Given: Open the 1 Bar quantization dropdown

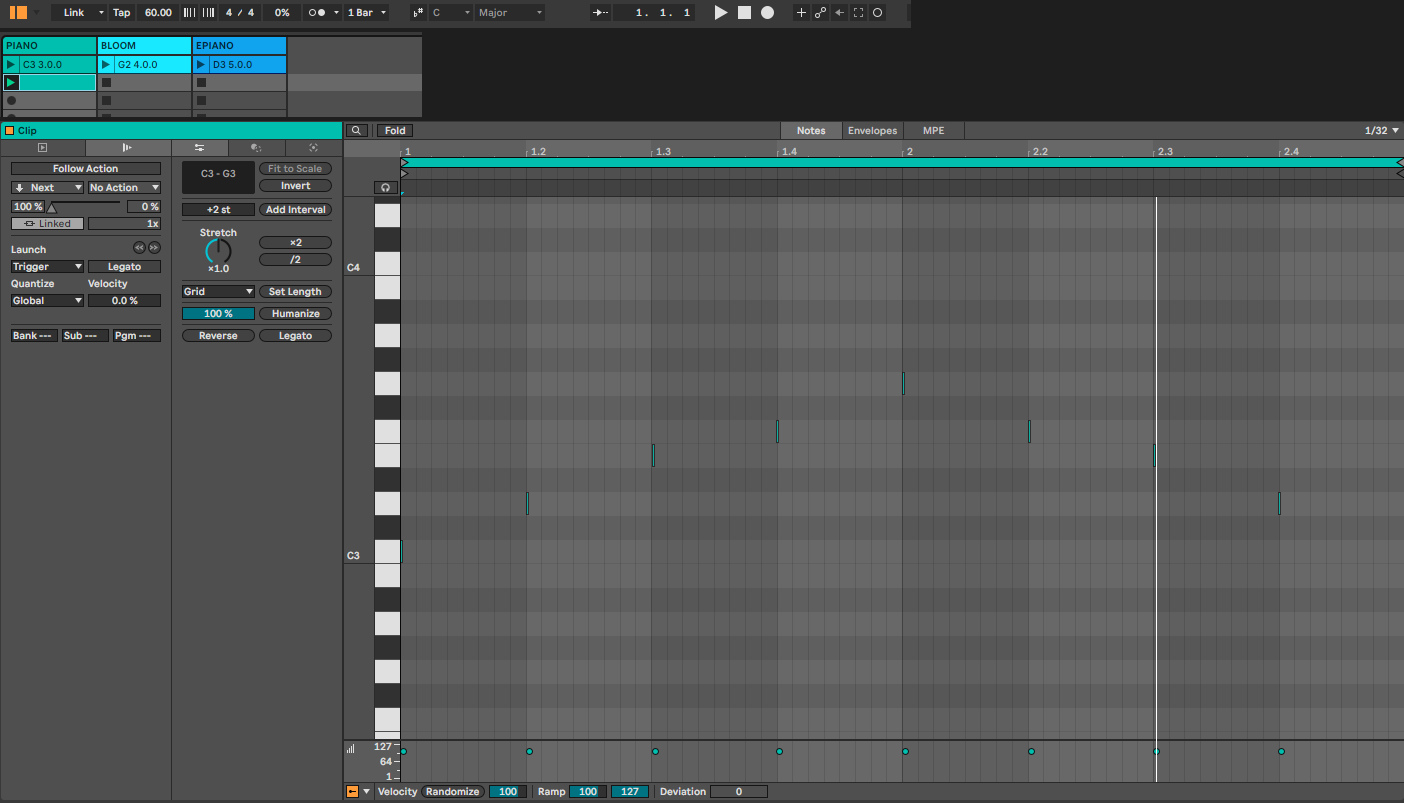Looking at the screenshot, I should coord(368,12).
